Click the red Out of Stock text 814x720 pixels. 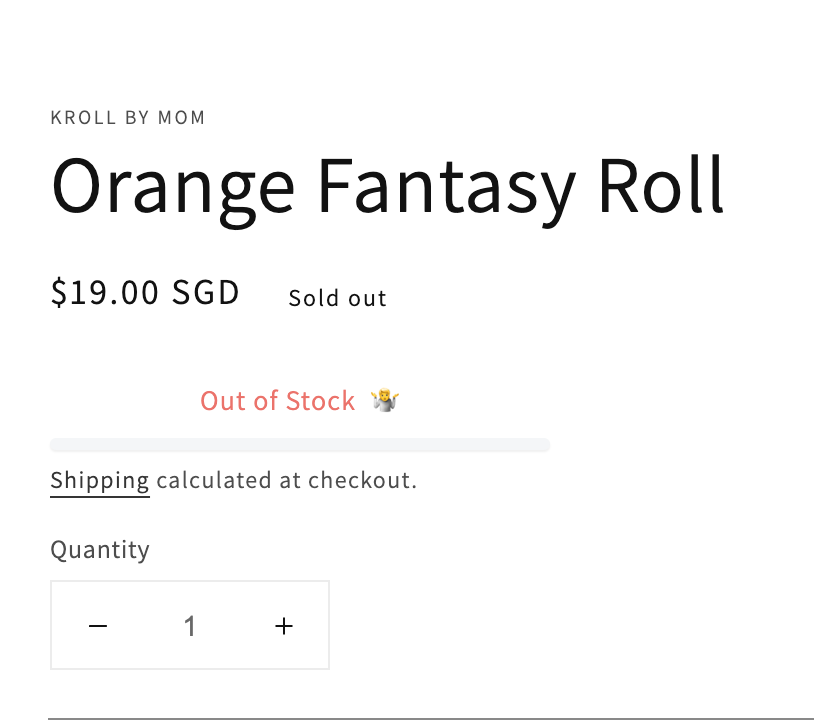tap(277, 401)
